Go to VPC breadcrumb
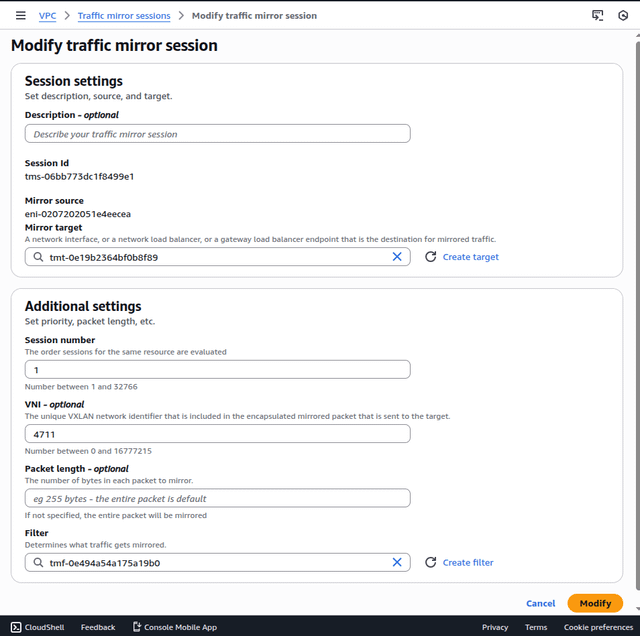This screenshot has width=640, height=636. [x=47, y=16]
